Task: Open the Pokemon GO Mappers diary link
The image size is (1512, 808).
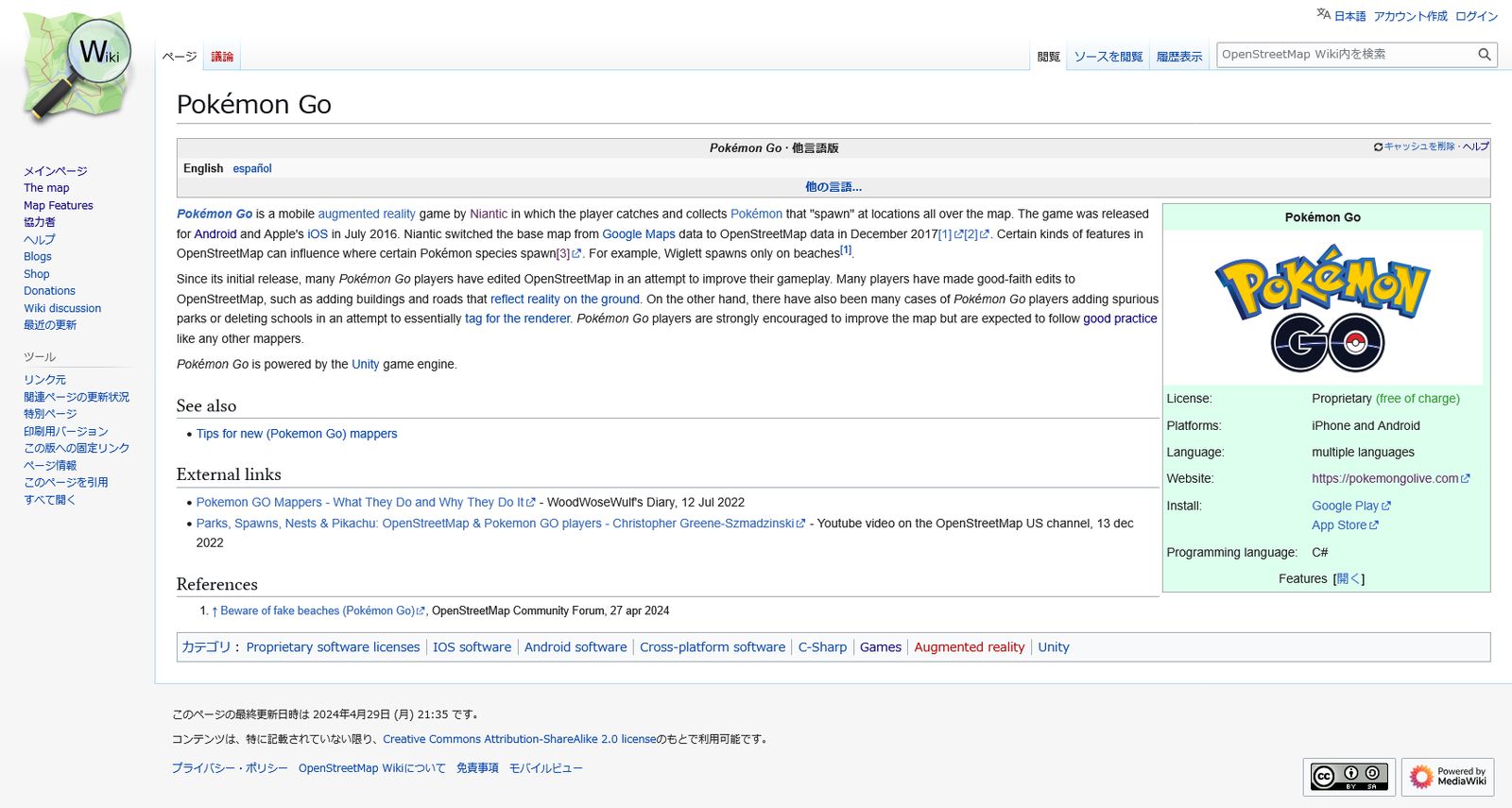Action: point(366,503)
